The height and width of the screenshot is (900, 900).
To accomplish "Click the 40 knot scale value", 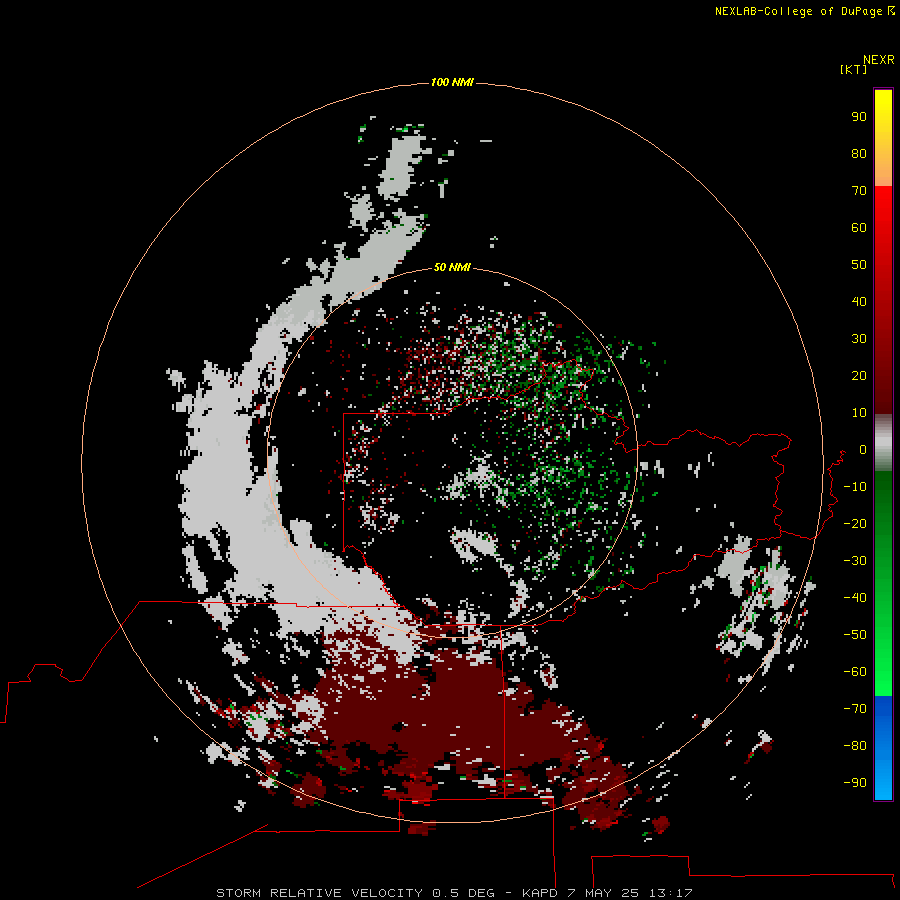I will (859, 301).
